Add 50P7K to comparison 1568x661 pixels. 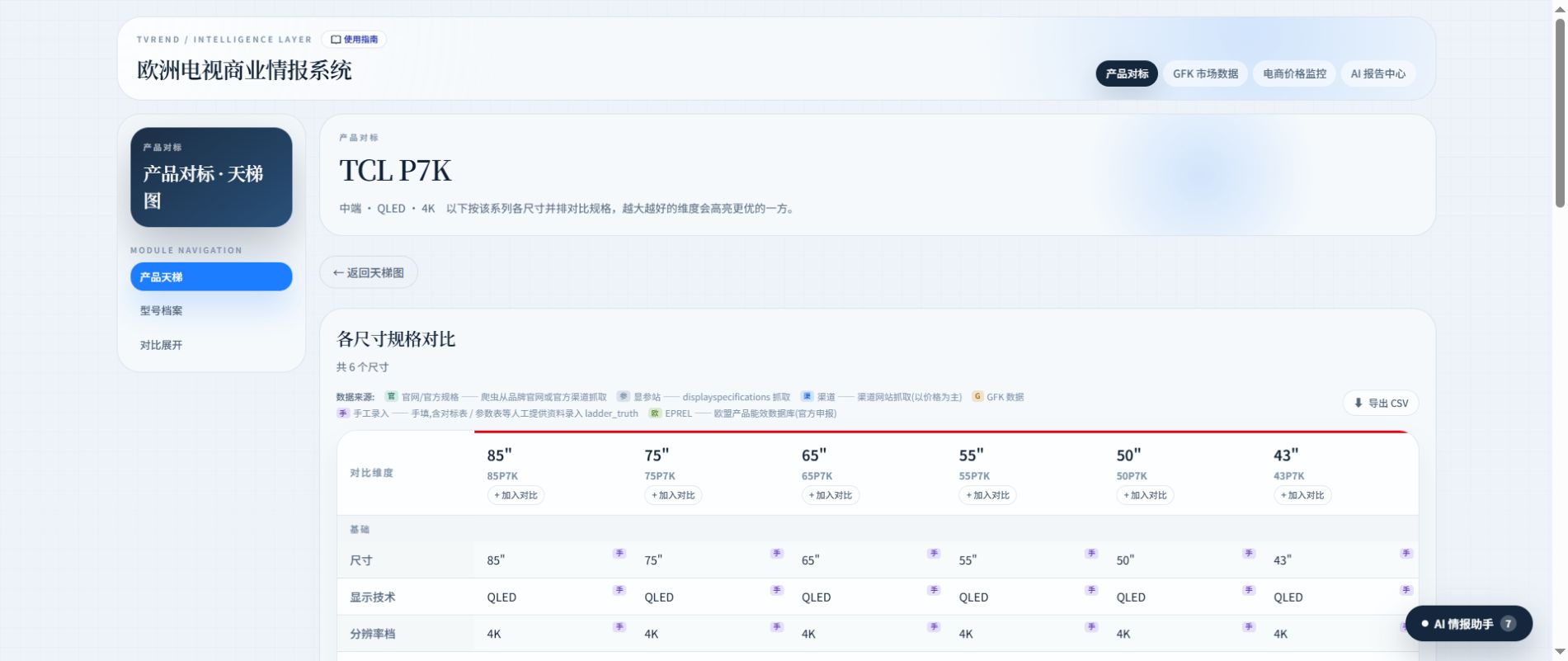click(x=1145, y=495)
